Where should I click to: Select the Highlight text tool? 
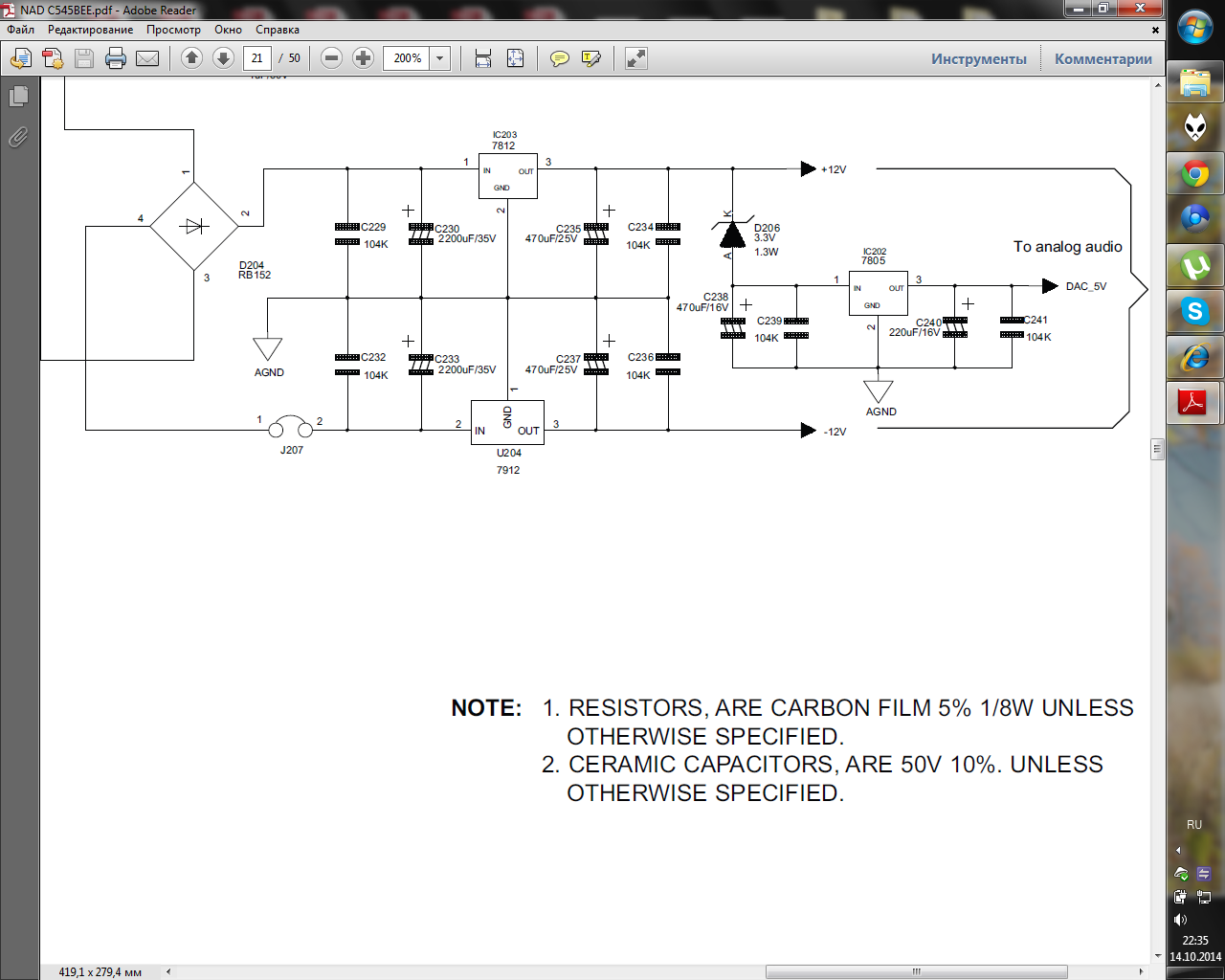coord(590,58)
